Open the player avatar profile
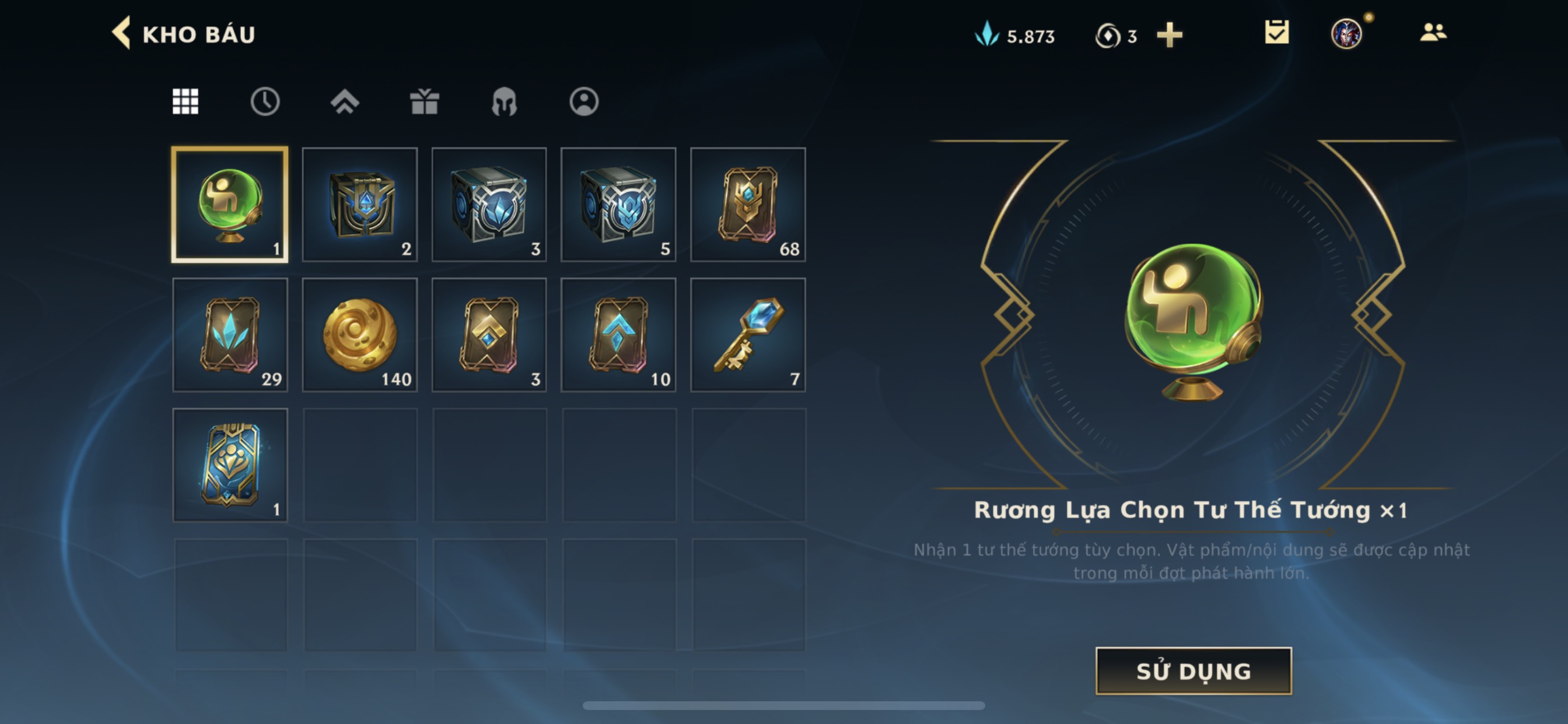Screen dimensions: 1568x724 [x=1346, y=33]
